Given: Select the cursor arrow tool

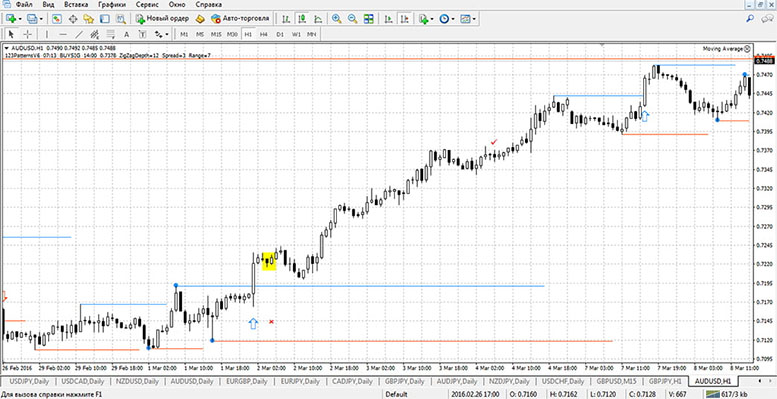Looking at the screenshot, I should [x=11, y=34].
